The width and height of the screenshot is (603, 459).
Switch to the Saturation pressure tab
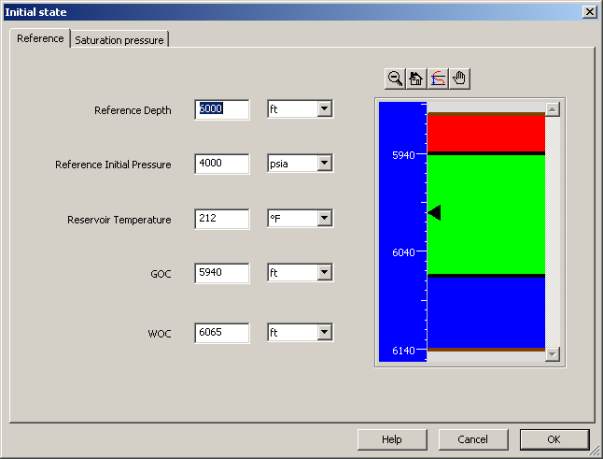pos(120,40)
